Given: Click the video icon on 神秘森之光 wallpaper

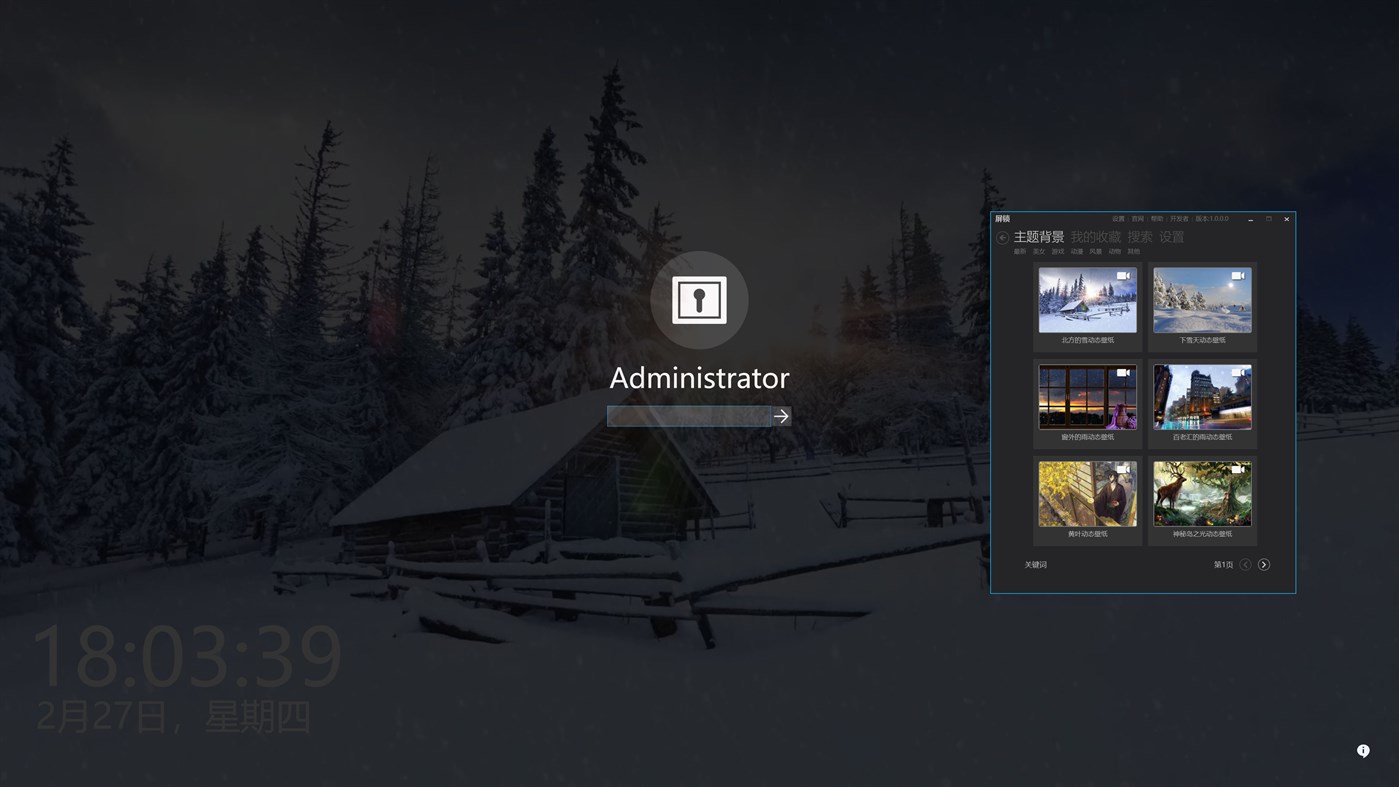Looking at the screenshot, I should coord(1239,467).
